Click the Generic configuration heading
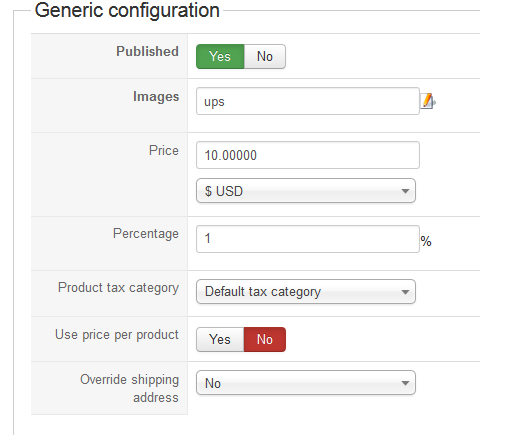Screen dimensions: 505x435 coord(127,10)
